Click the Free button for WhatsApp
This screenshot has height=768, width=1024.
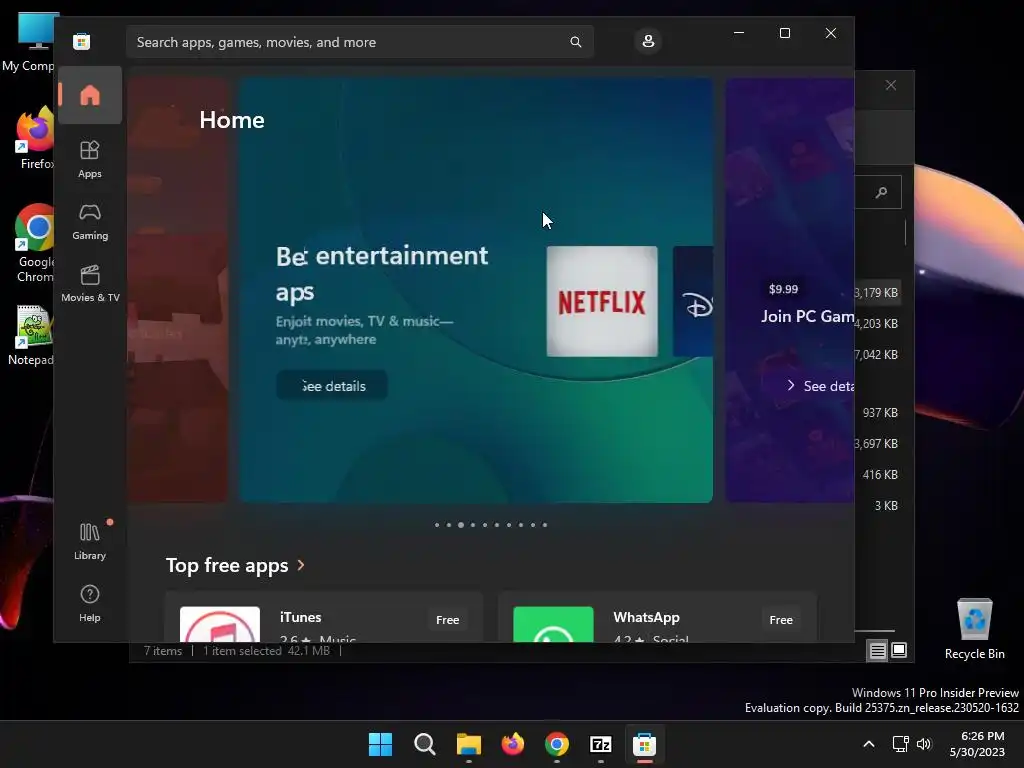[781, 620]
